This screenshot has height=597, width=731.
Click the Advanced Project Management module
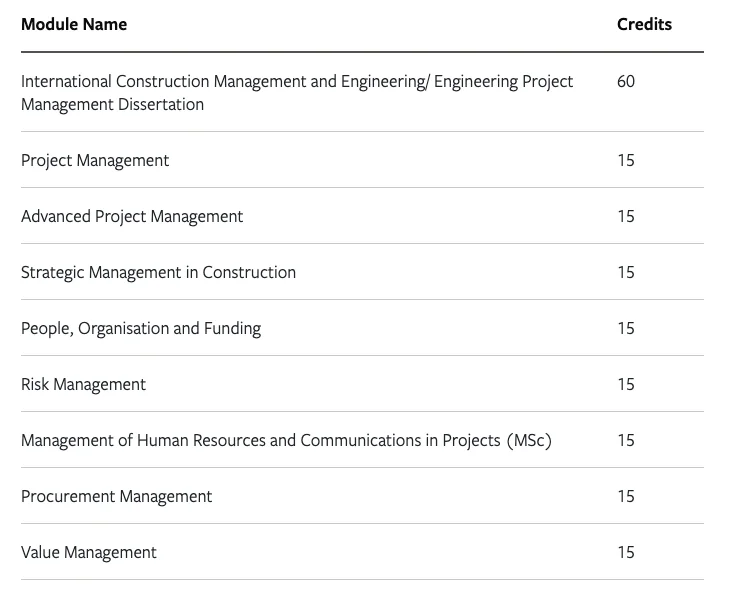pyautogui.click(x=132, y=216)
